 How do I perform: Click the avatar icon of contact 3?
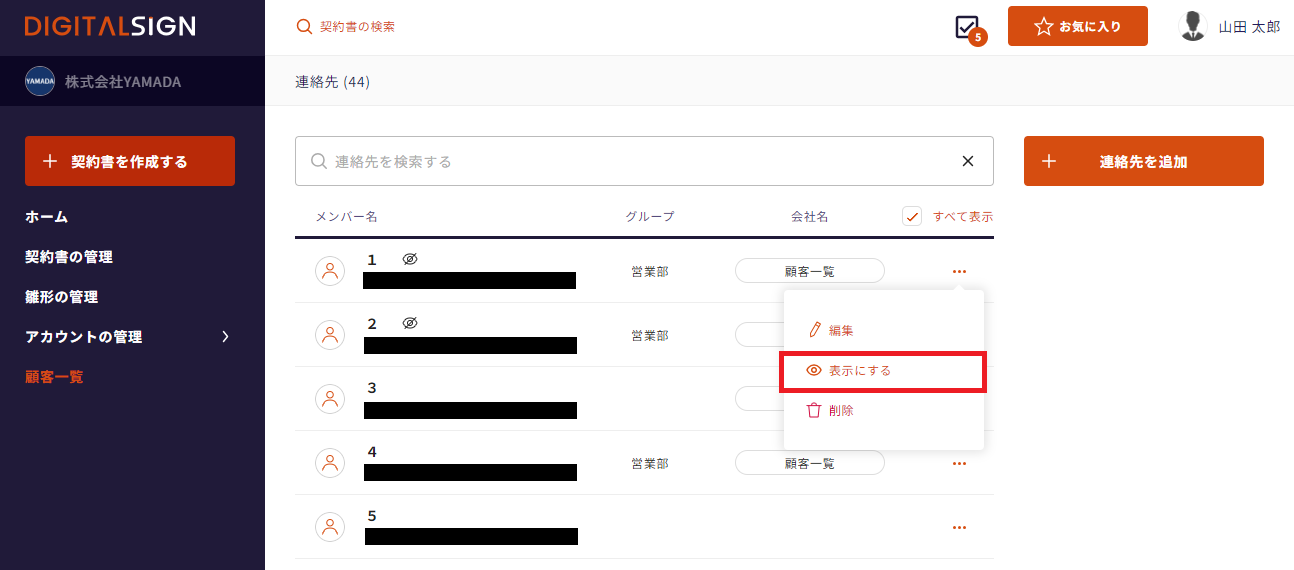[330, 399]
